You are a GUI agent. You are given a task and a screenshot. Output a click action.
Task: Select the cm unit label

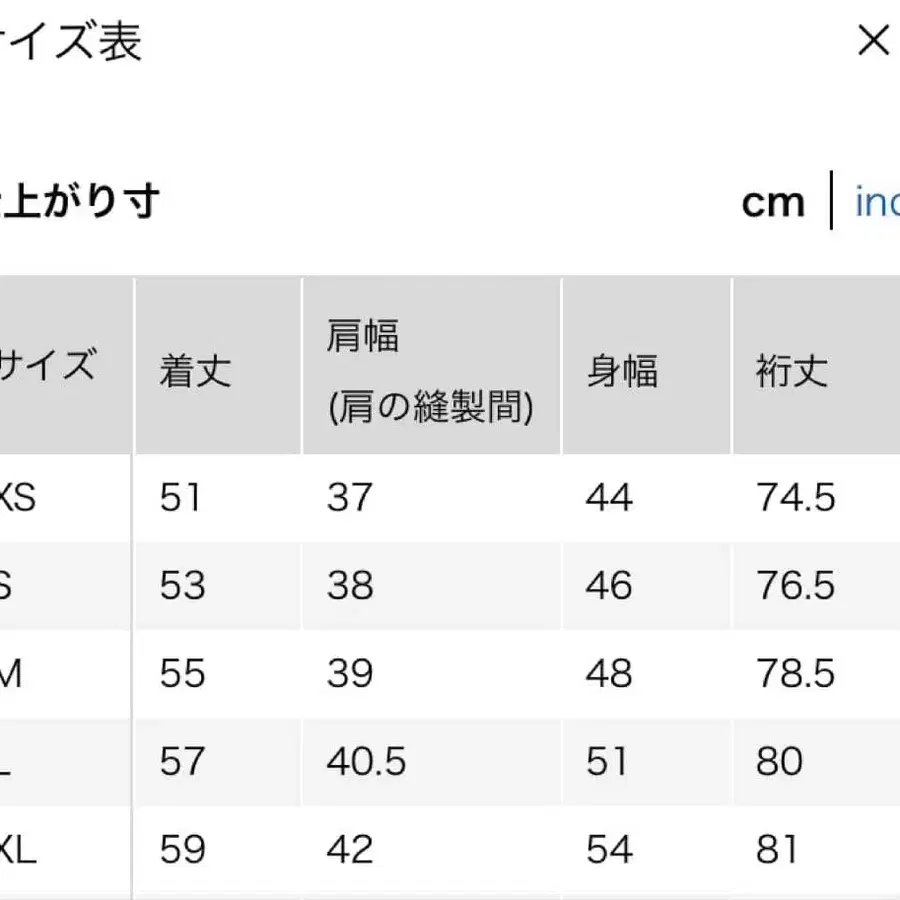773,201
